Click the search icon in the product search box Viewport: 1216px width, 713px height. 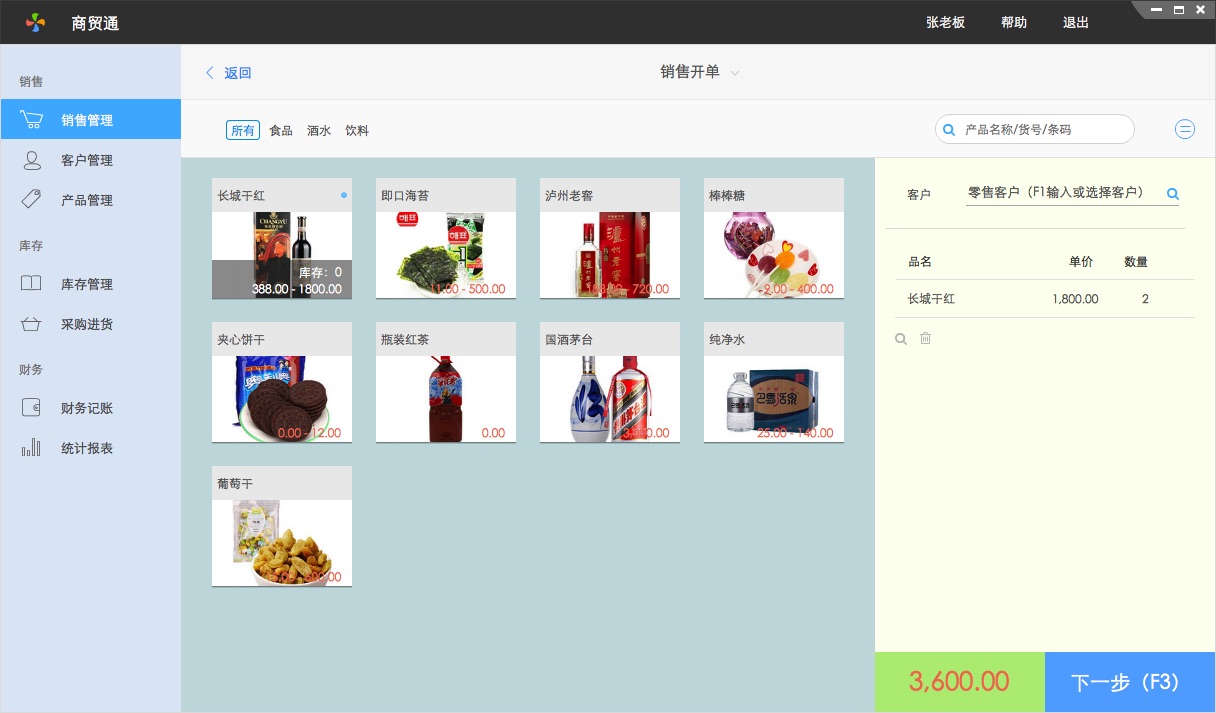coord(948,129)
